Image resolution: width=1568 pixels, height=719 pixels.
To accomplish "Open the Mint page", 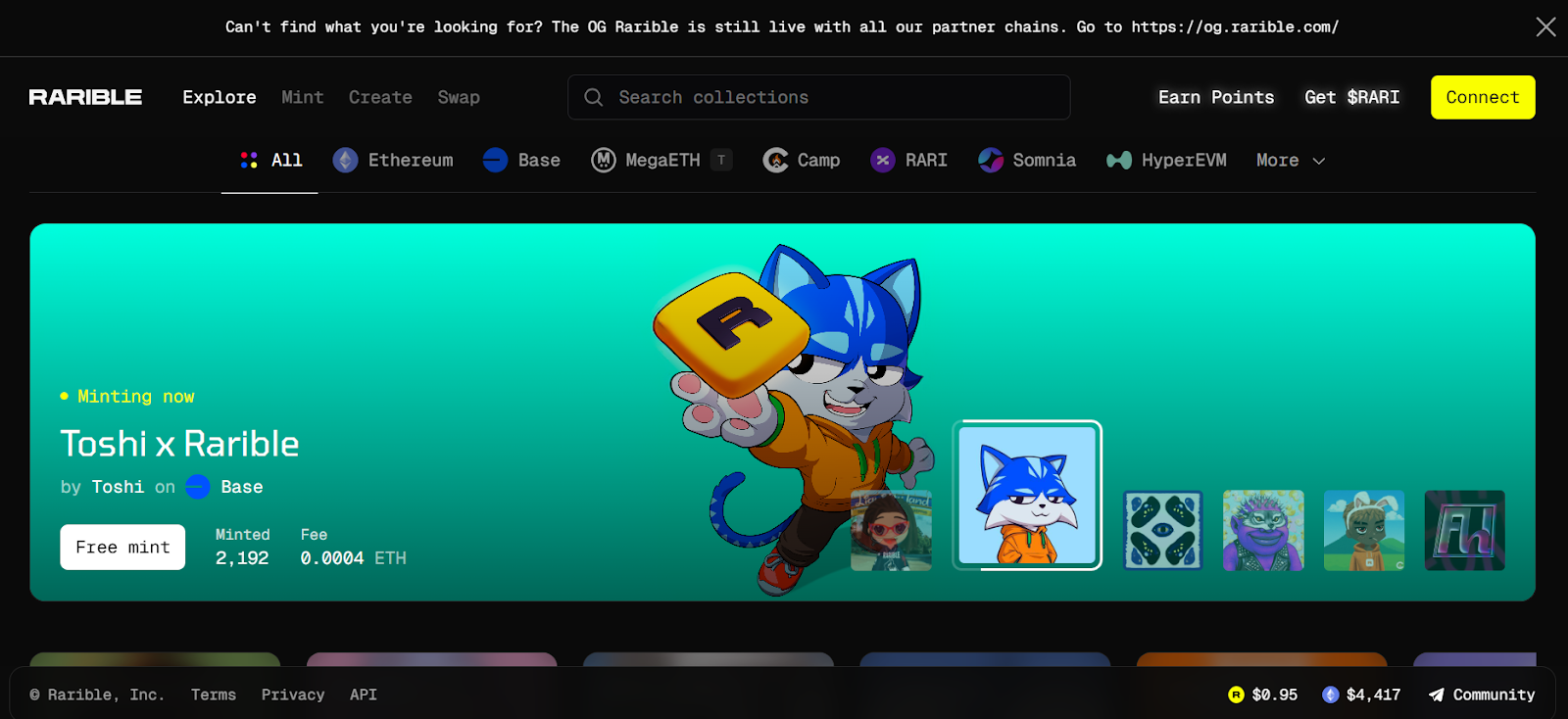I will [302, 97].
